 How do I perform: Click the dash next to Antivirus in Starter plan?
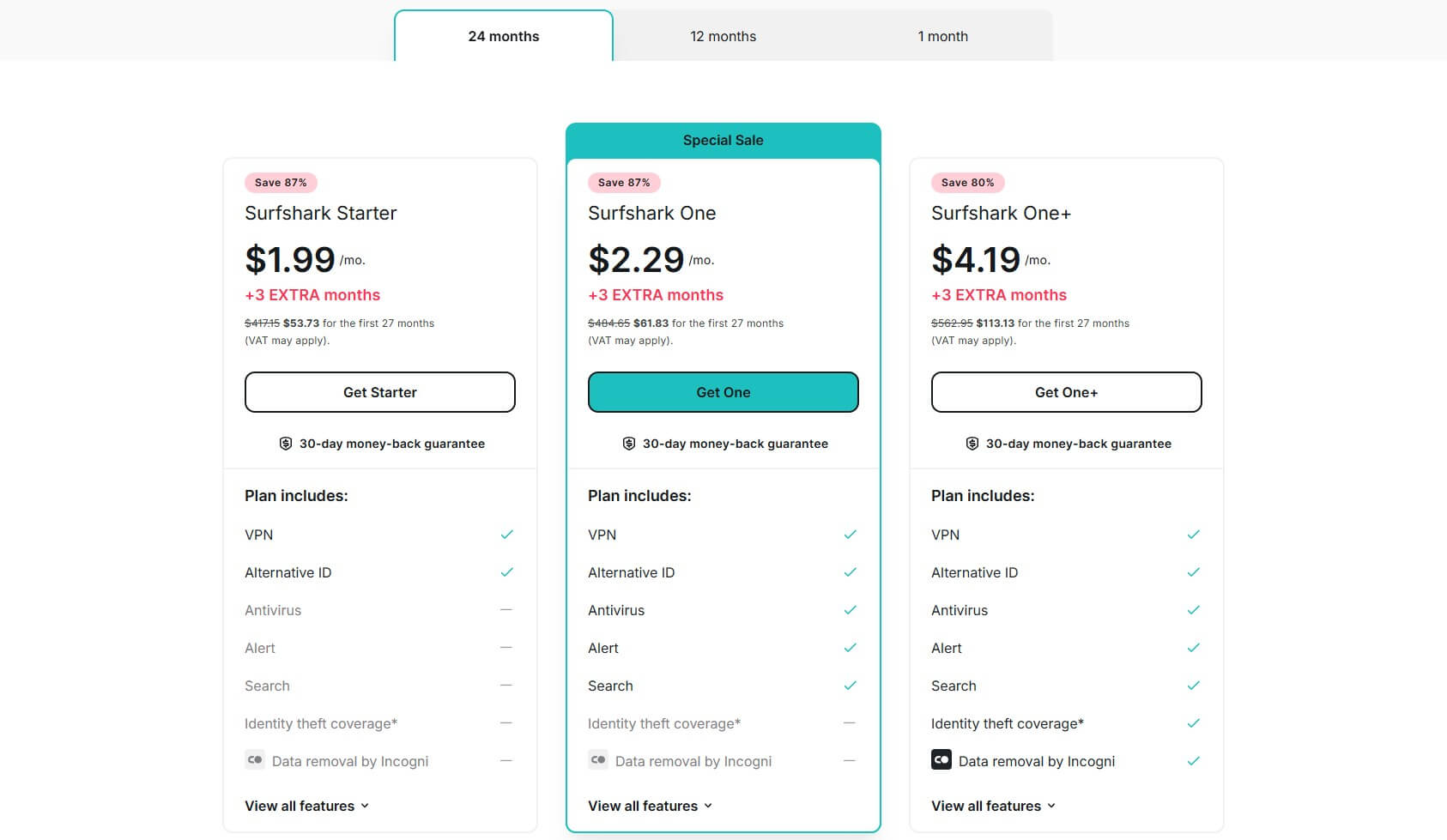pos(507,609)
